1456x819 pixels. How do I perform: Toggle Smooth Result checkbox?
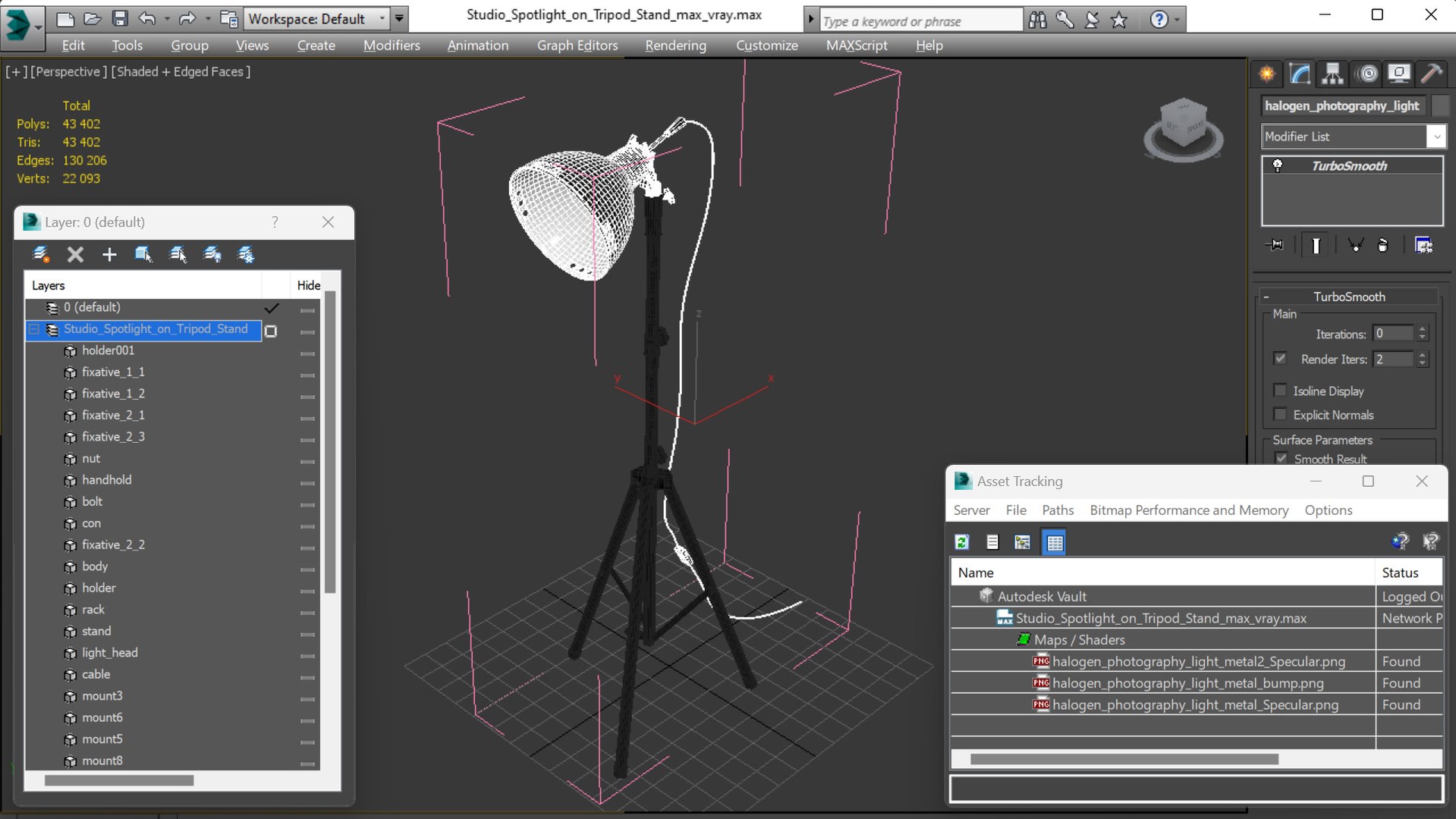pos(1281,458)
